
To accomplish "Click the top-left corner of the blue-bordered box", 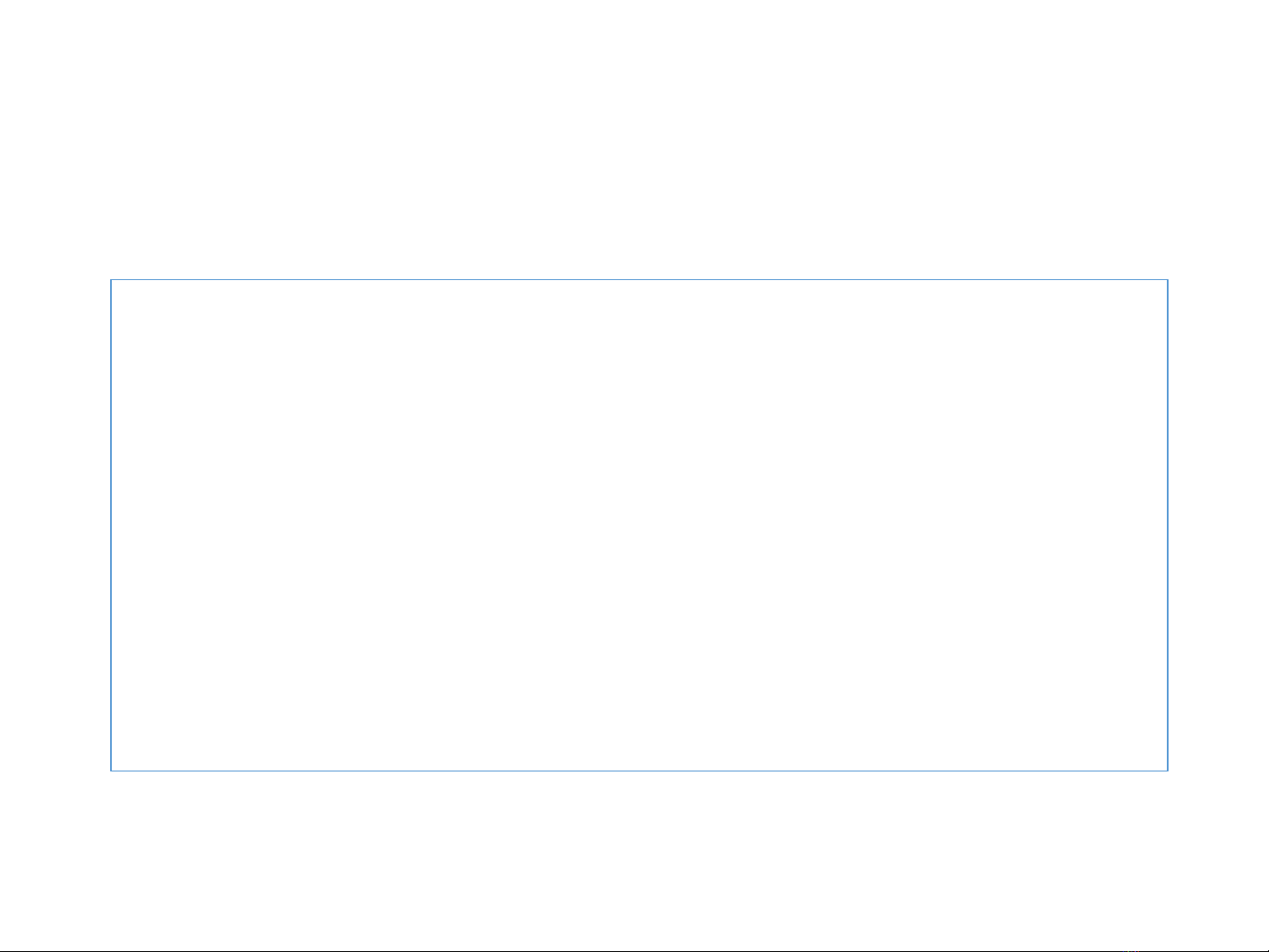I will tap(111, 280).
